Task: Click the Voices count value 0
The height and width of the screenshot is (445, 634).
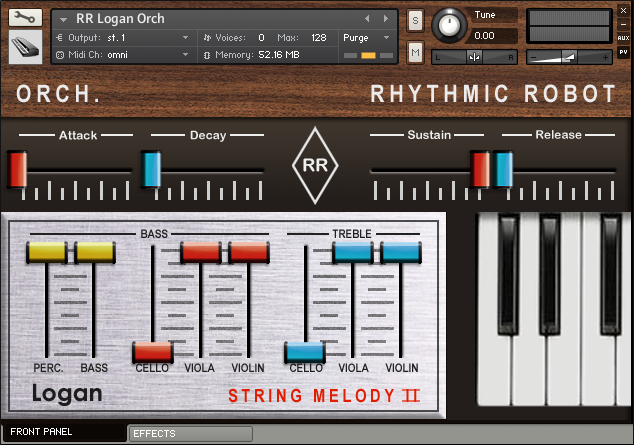Action: tap(261, 38)
